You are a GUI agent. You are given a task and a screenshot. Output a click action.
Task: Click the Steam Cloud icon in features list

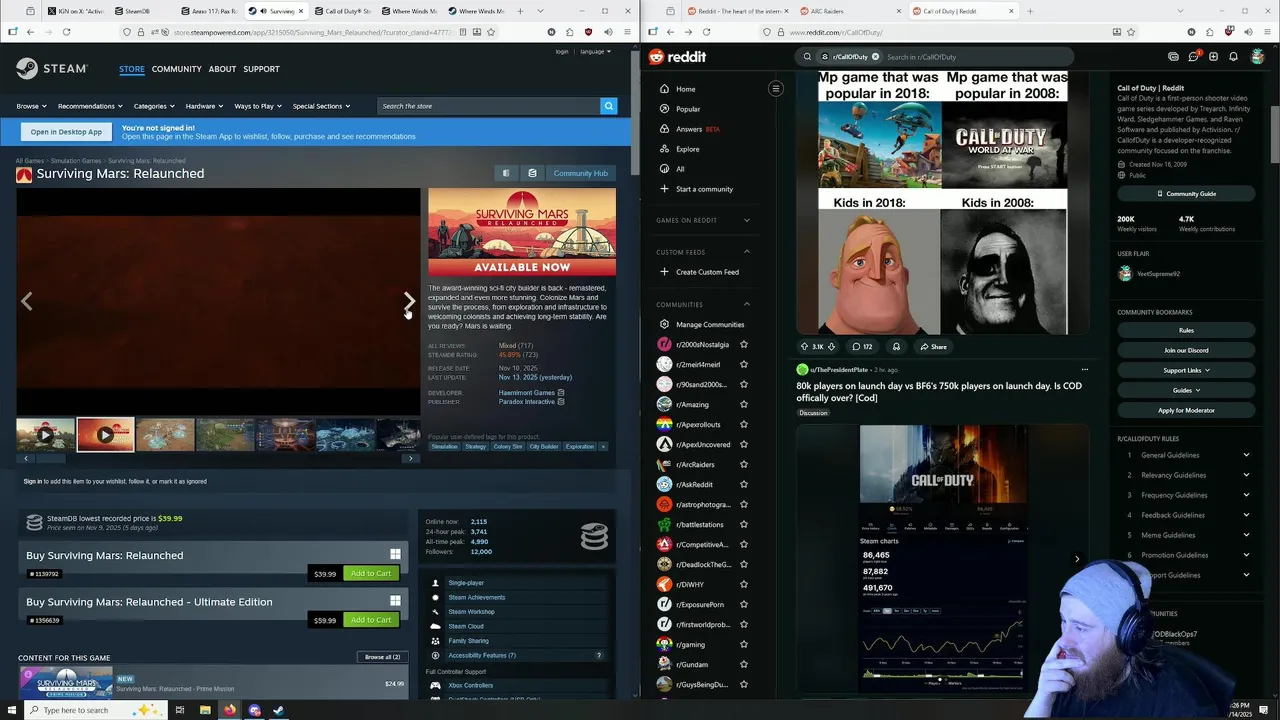coord(435,626)
